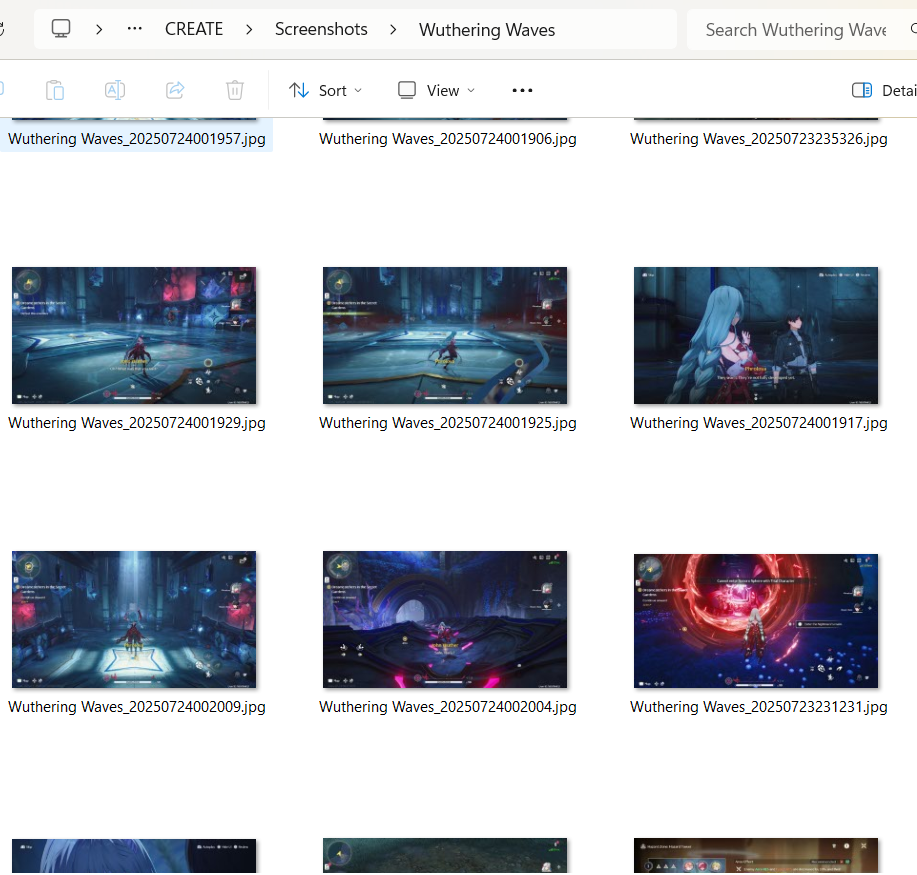917x875 pixels.
Task: Expand chevron after CREATE breadcrumb
Action: coord(249,29)
